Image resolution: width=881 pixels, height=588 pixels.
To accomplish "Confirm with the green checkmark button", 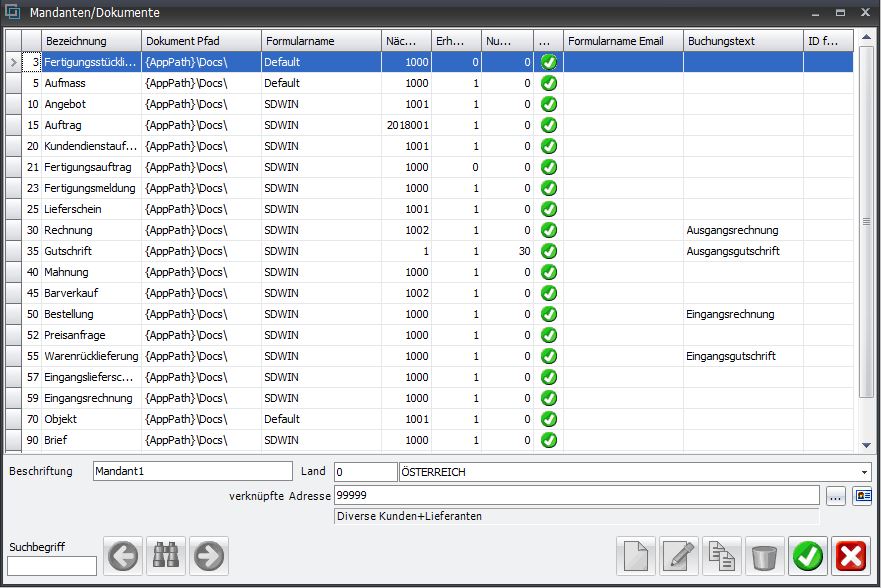I will point(808,555).
